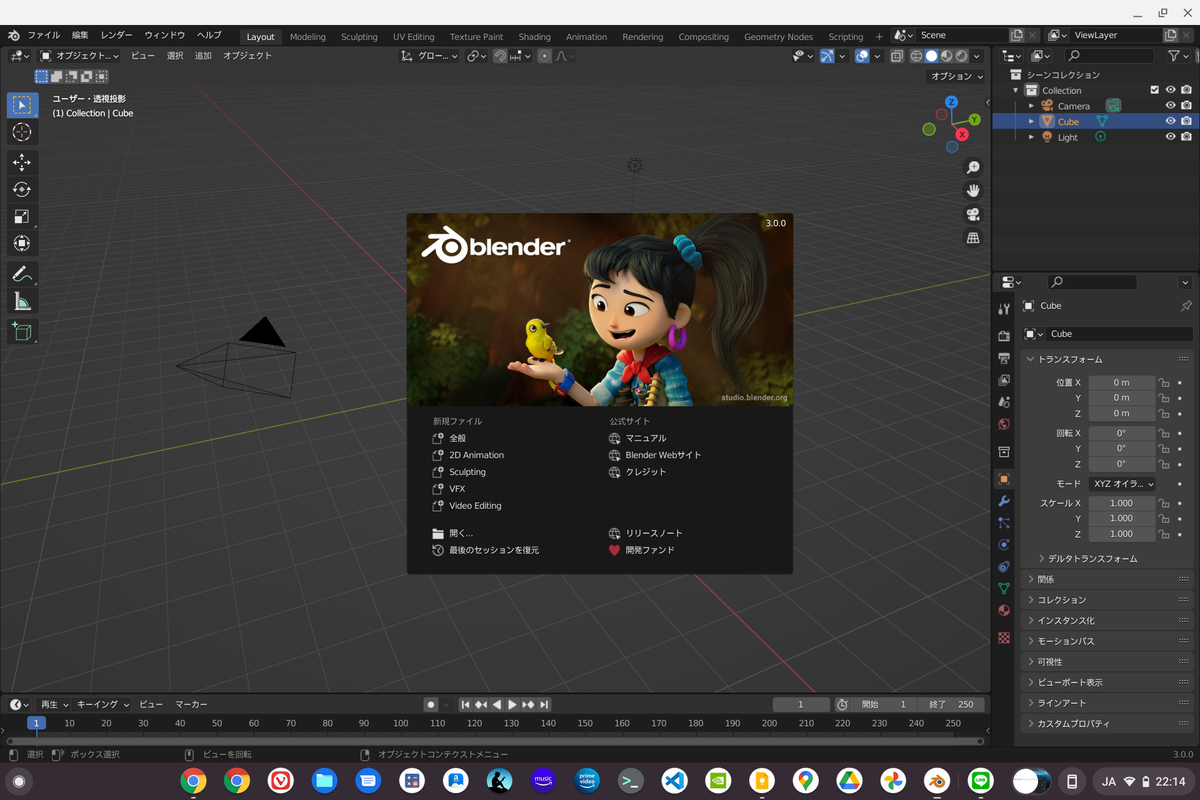Open the Physics properties tab
The height and width of the screenshot is (800, 1200).
click(x=1004, y=545)
